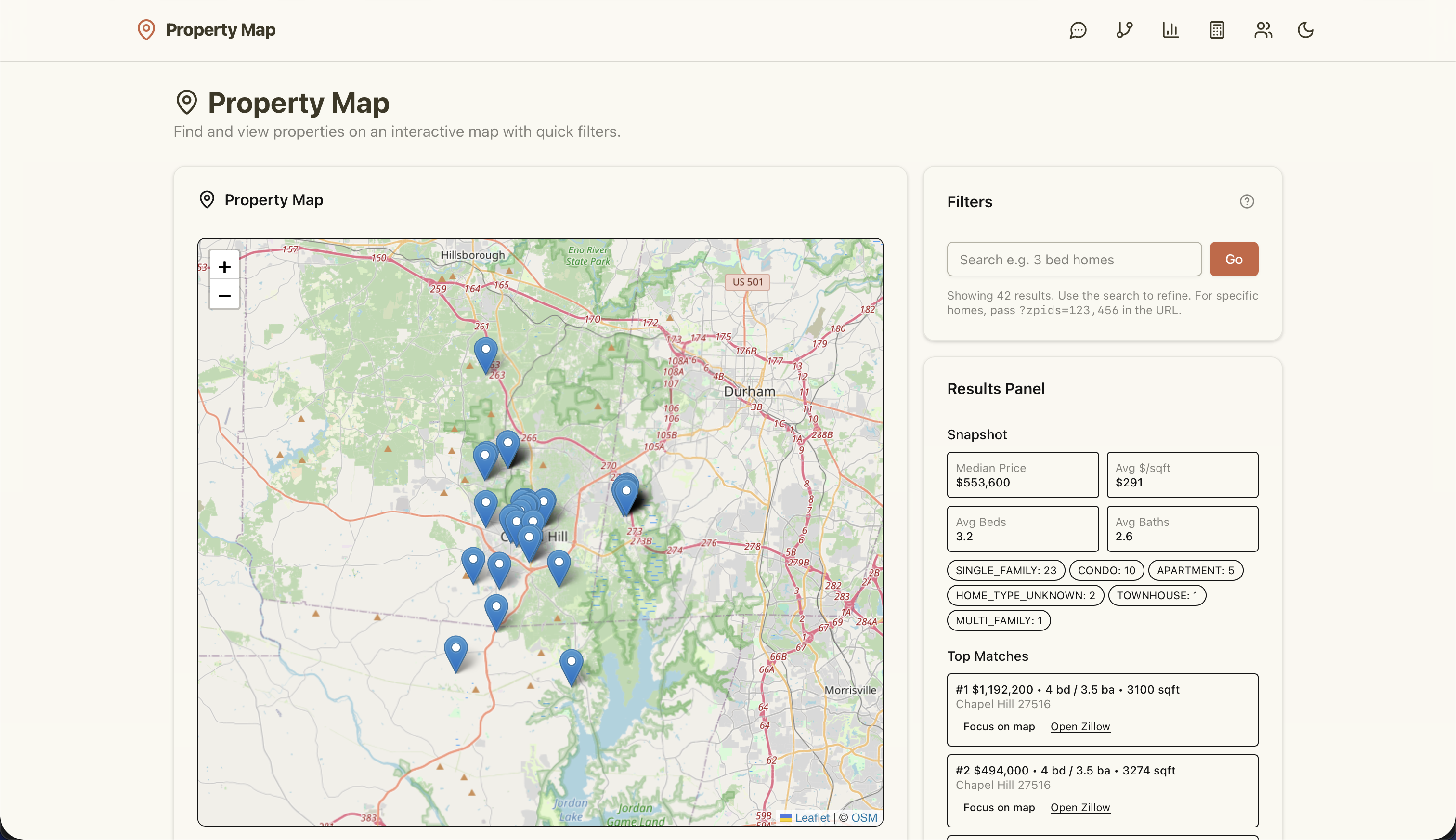Click the Avg Baths 2.6 card

pos(1182,529)
